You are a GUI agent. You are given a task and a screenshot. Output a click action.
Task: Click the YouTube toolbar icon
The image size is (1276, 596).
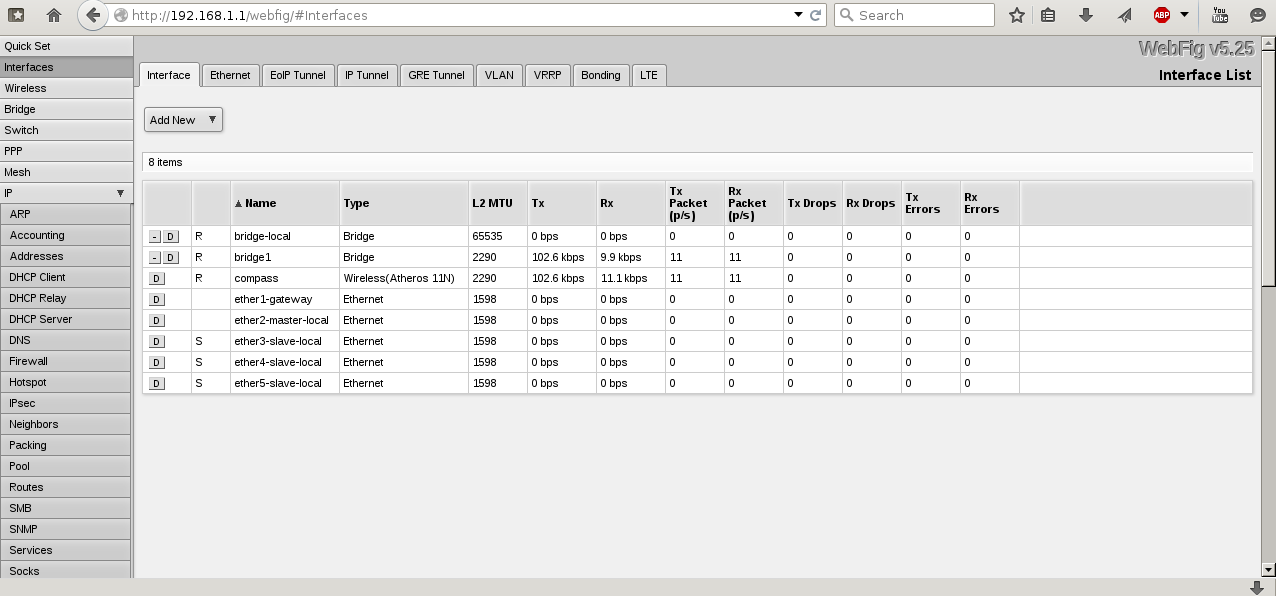1219,15
